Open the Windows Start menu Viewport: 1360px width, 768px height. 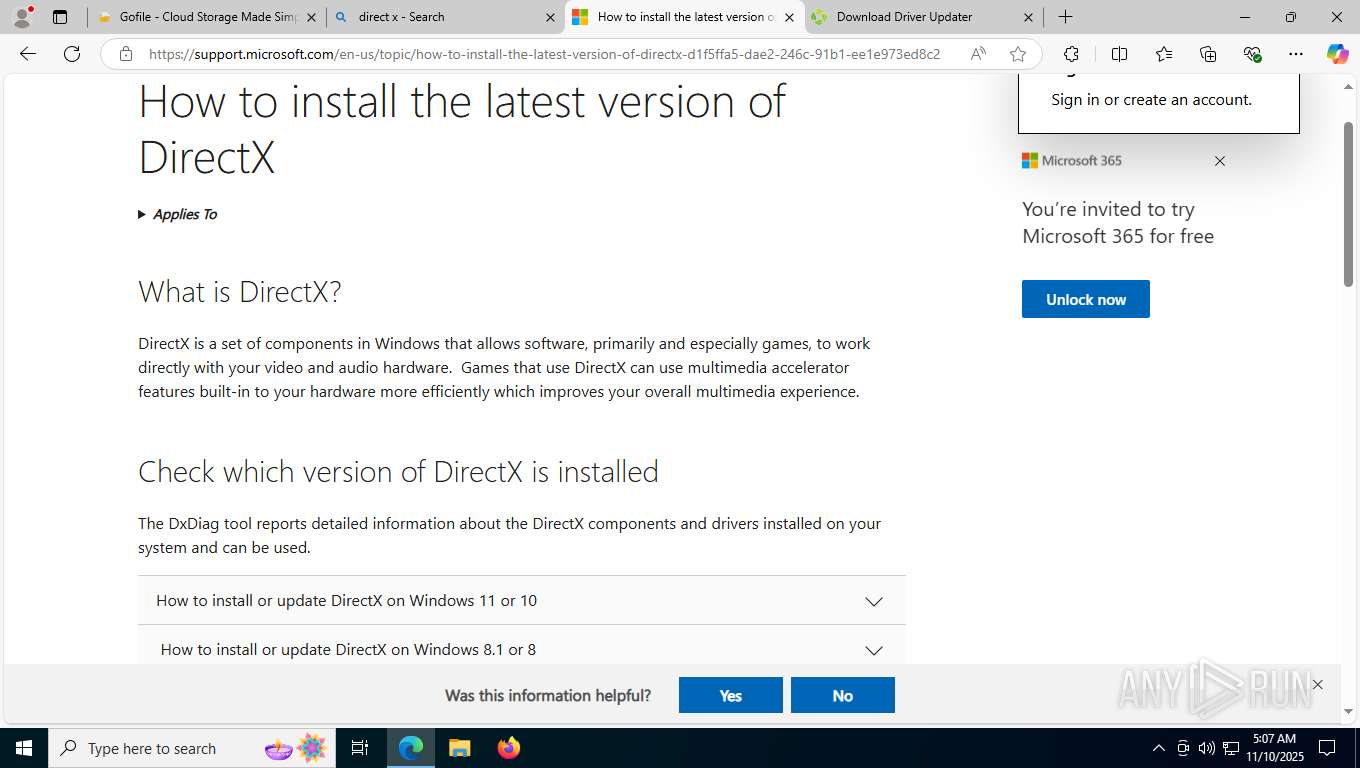(24, 748)
